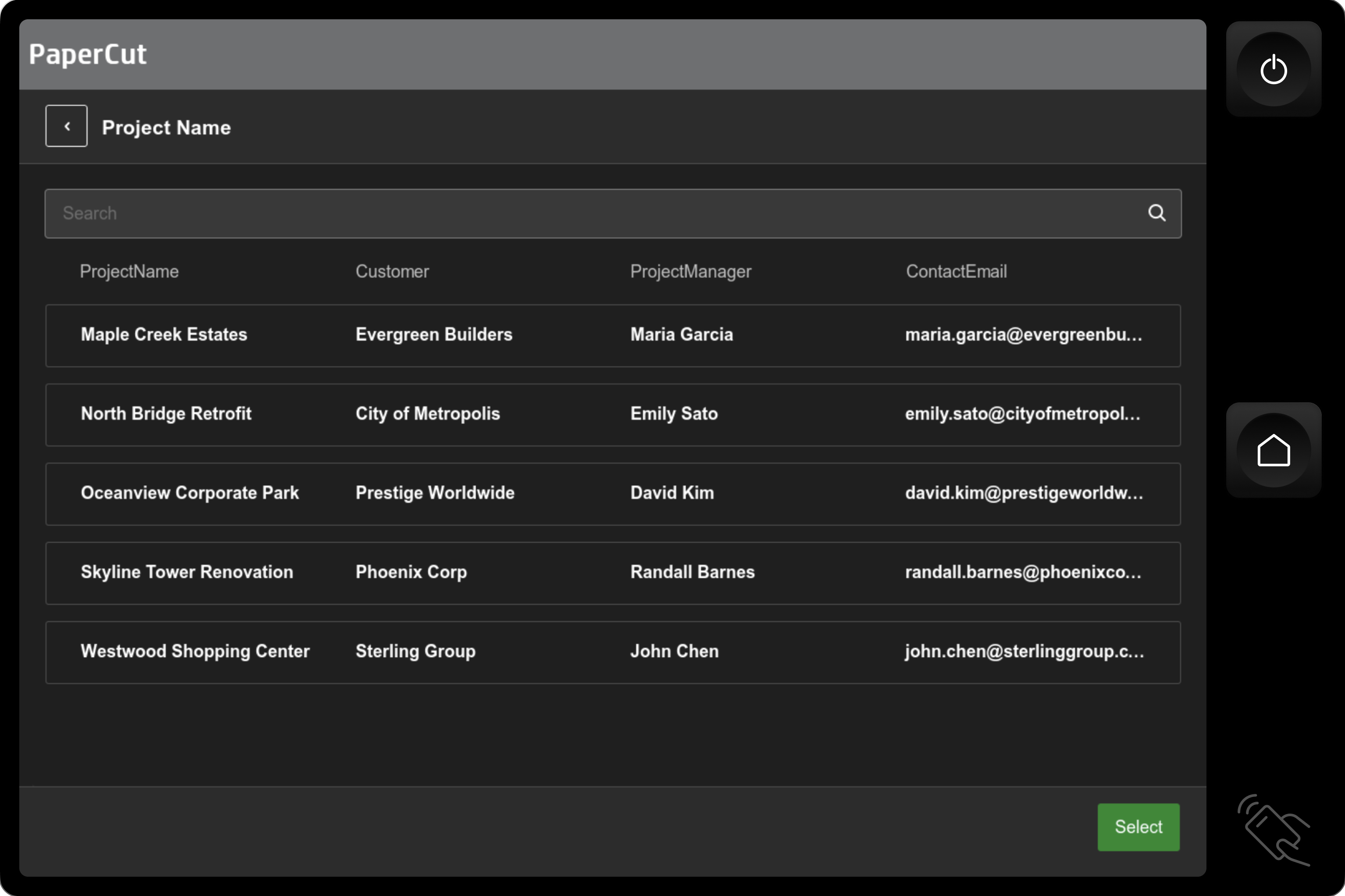Choose the North Bridge Retrofit project

166,414
